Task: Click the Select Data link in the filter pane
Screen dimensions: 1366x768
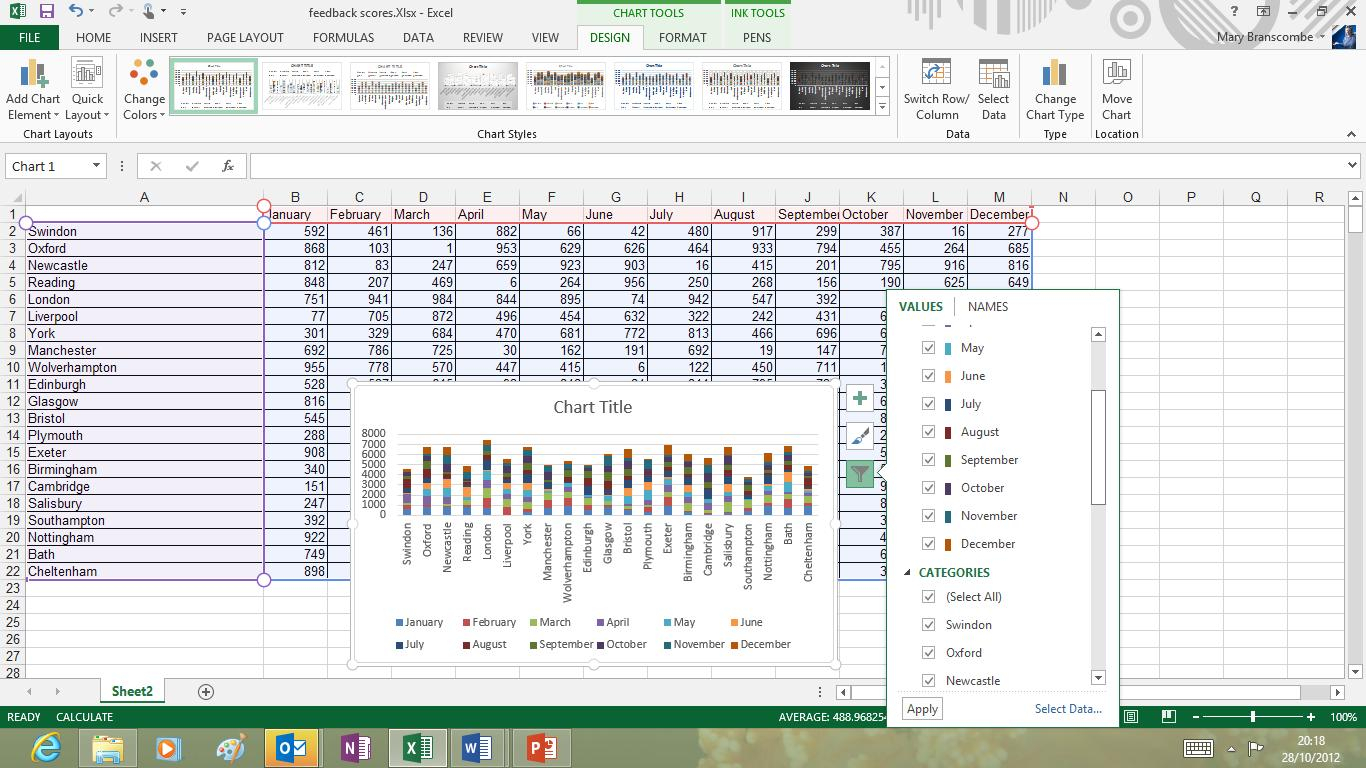Action: 1068,708
